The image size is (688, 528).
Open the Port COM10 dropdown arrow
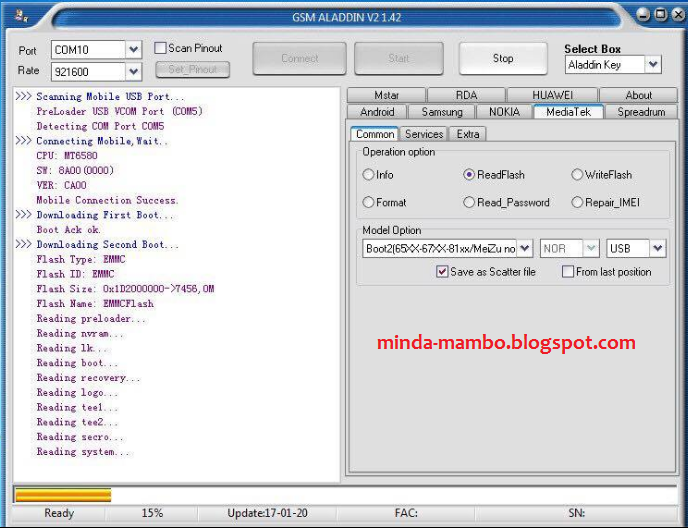pos(133,50)
